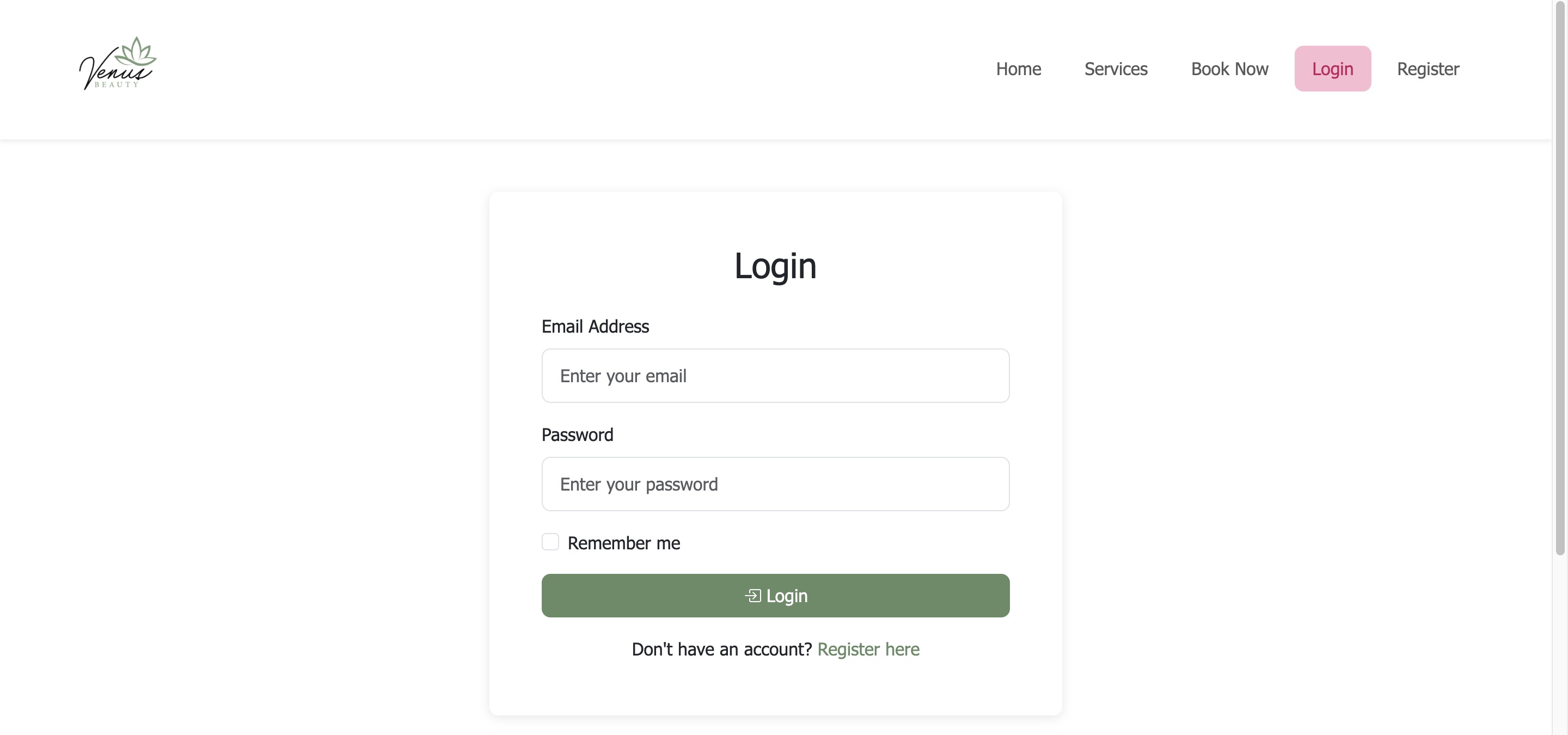
Task: Follow the Register here link
Action: coord(868,649)
